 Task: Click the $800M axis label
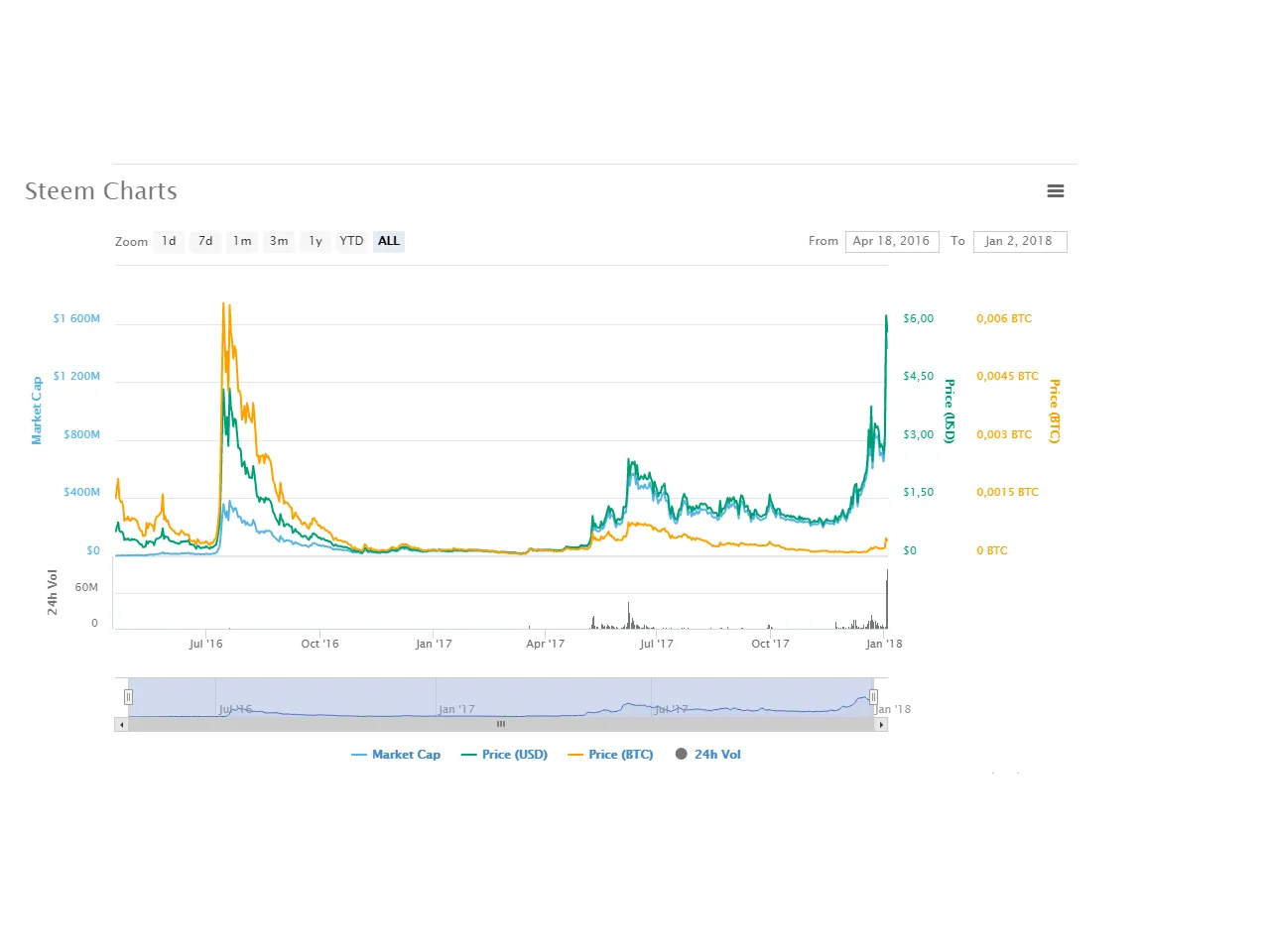[x=81, y=434]
